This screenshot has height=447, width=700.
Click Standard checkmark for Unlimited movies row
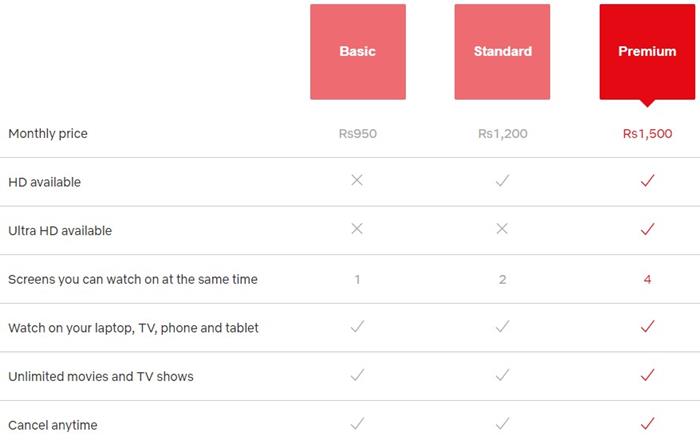tap(502, 375)
